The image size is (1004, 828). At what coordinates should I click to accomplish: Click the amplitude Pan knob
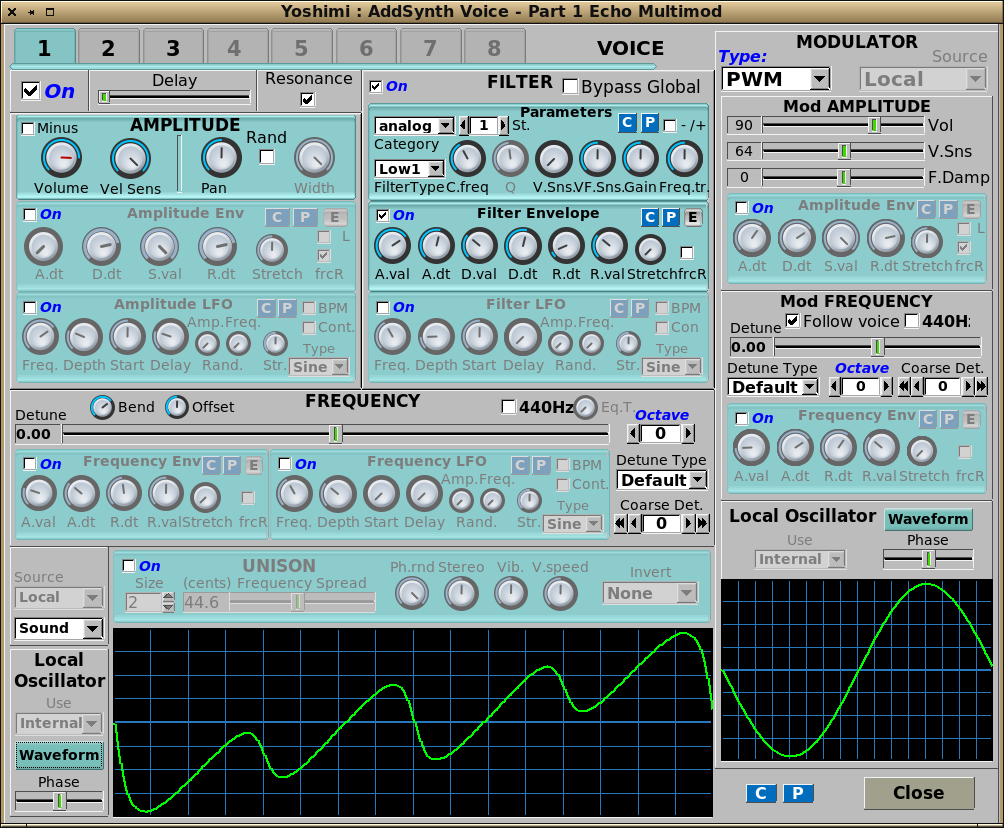220,158
